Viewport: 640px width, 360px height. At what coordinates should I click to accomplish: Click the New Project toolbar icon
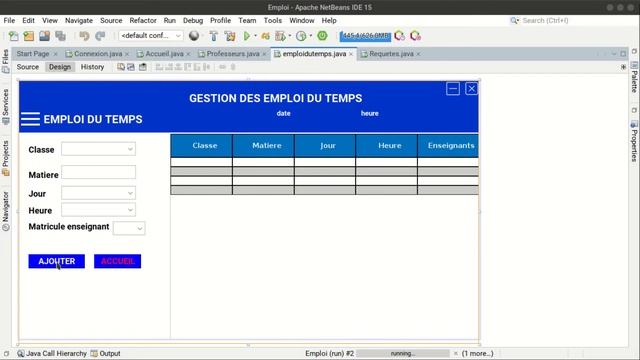(x=29, y=36)
